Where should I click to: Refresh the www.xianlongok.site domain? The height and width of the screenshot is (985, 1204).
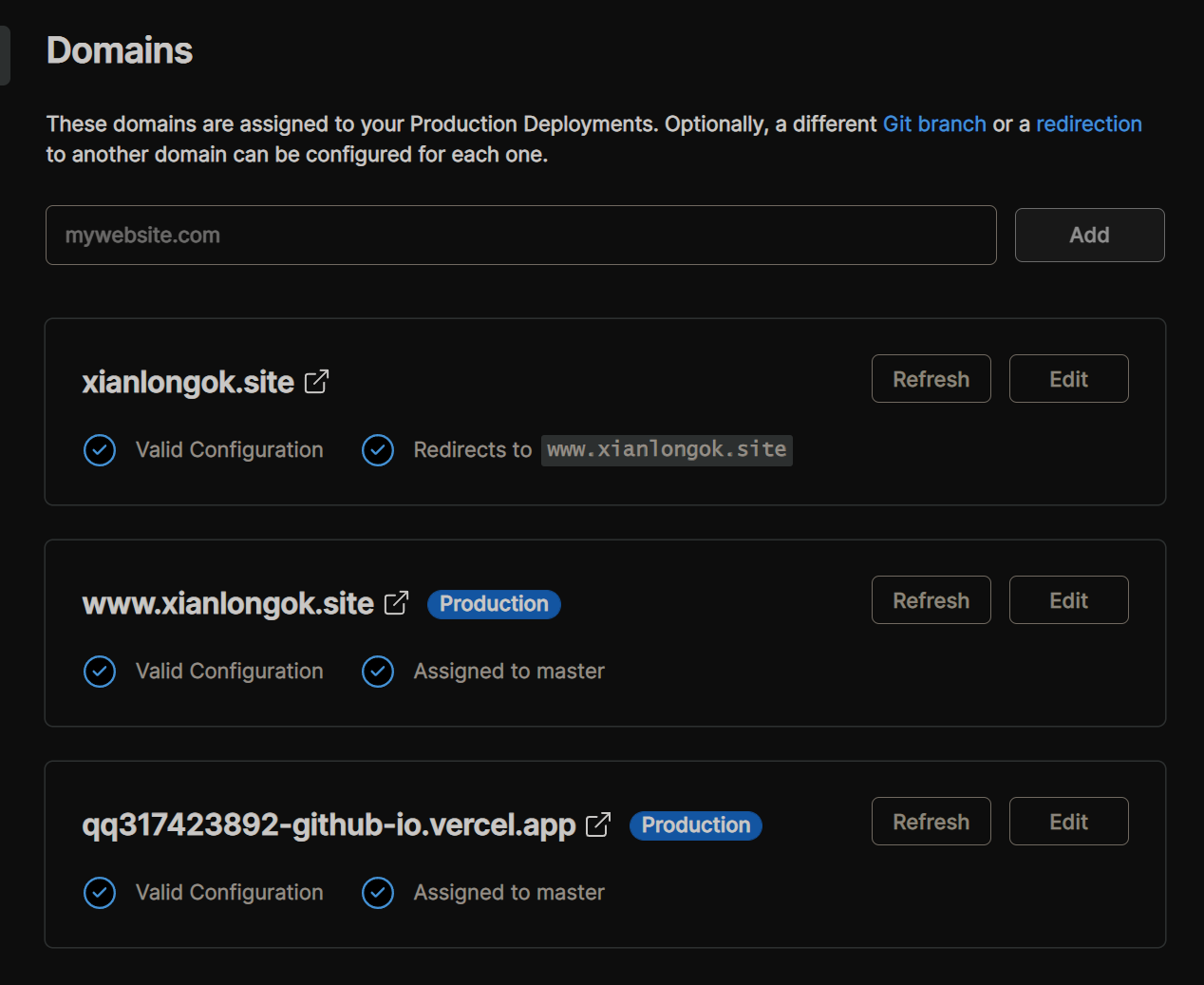click(x=931, y=600)
